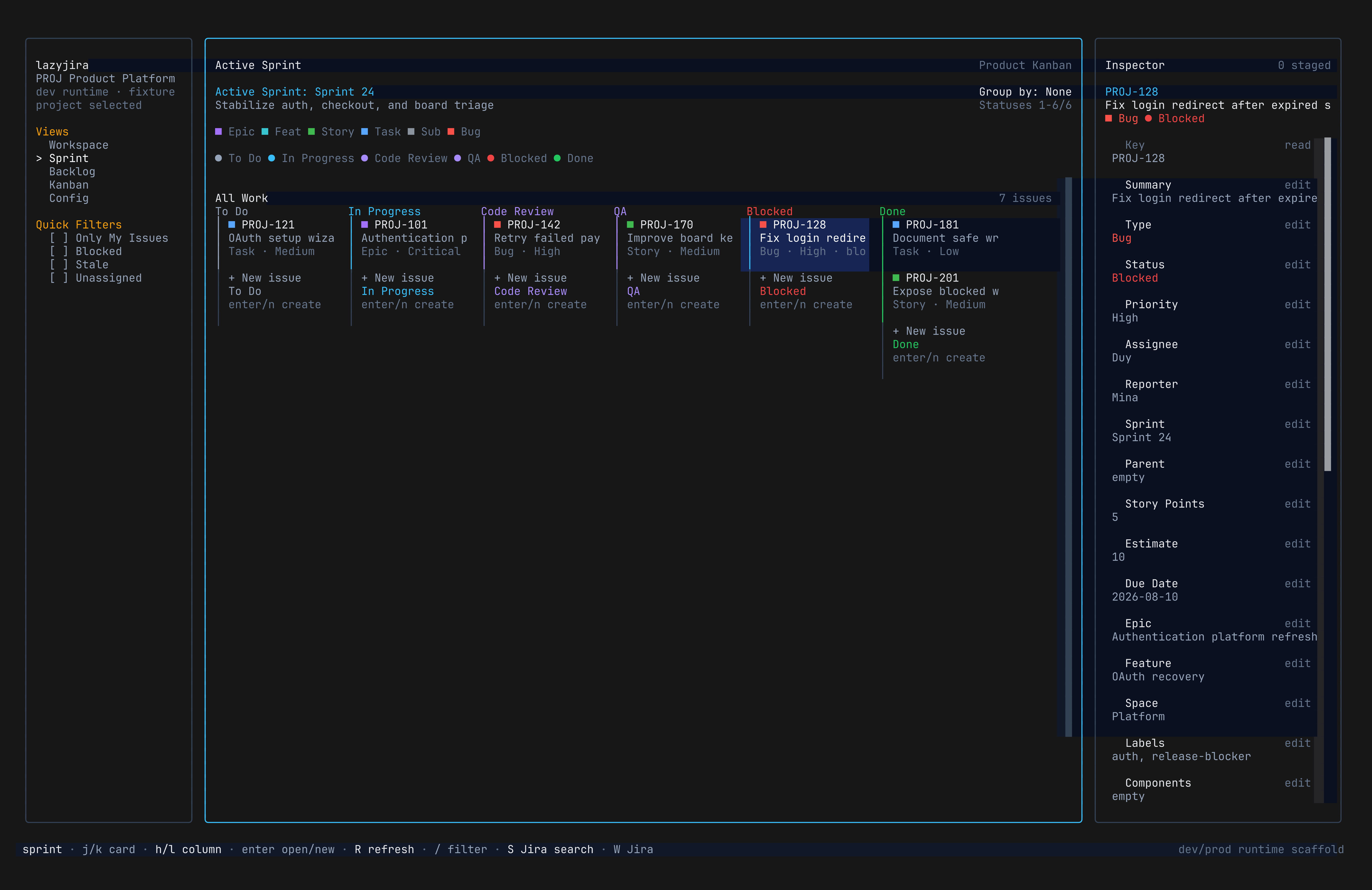Click the green Story legend square
The image size is (1372, 890).
pos(311,132)
